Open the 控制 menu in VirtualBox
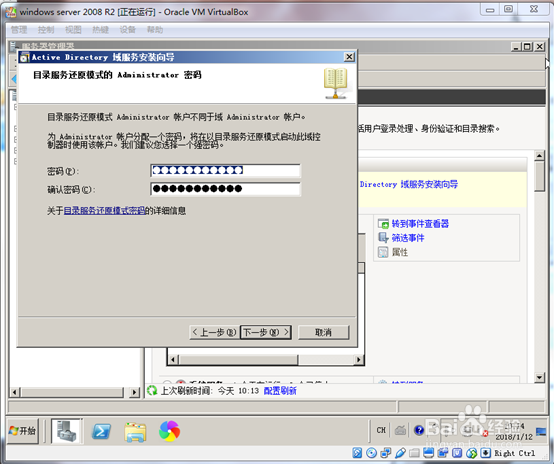The image size is (554, 464). coord(46,30)
